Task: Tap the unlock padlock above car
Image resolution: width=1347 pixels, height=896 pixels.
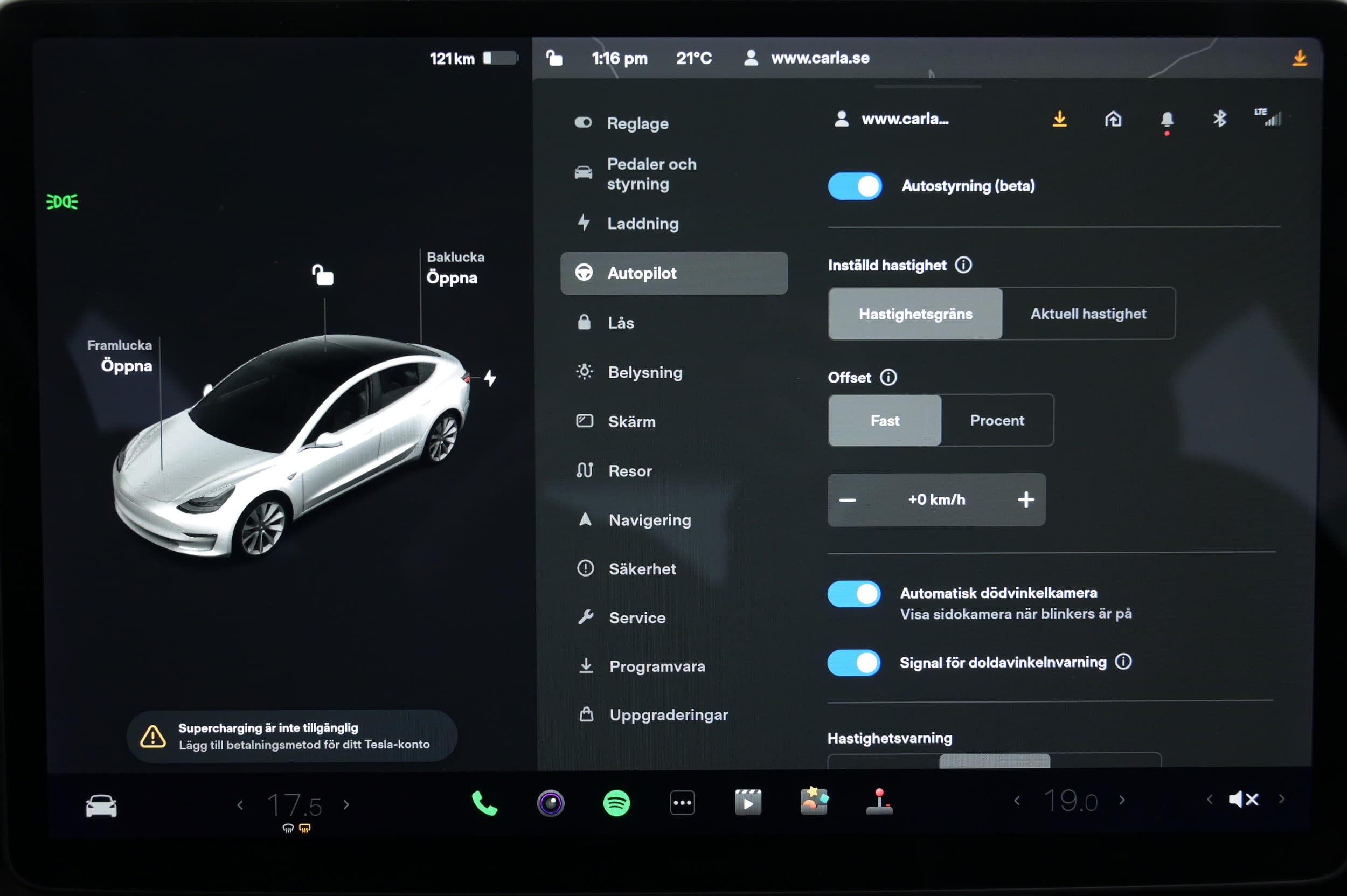Action: click(x=323, y=275)
